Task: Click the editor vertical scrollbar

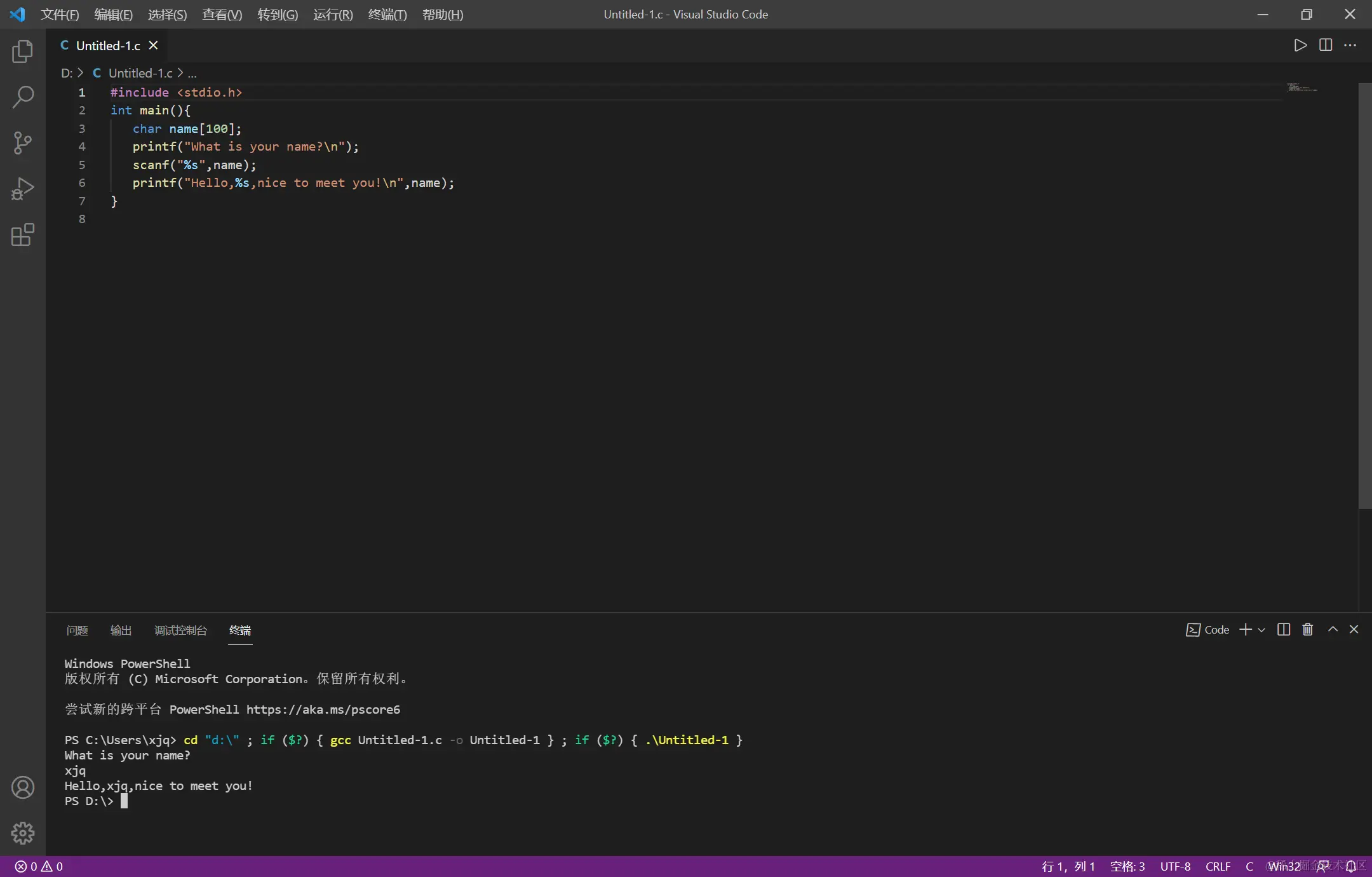Action: tap(1365, 296)
